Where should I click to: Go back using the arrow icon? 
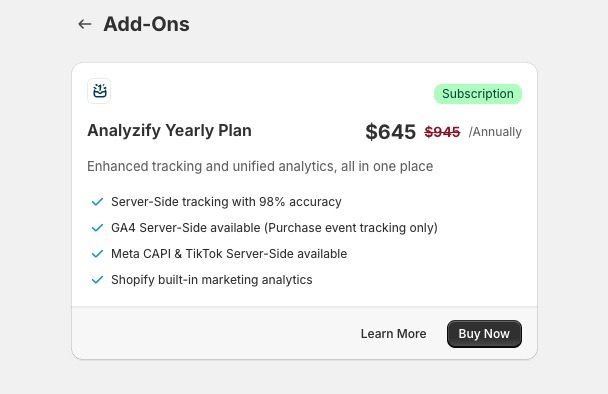85,24
